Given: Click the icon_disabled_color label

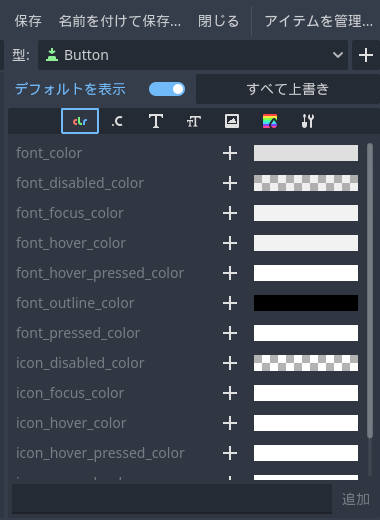Looking at the screenshot, I should (x=80, y=363).
